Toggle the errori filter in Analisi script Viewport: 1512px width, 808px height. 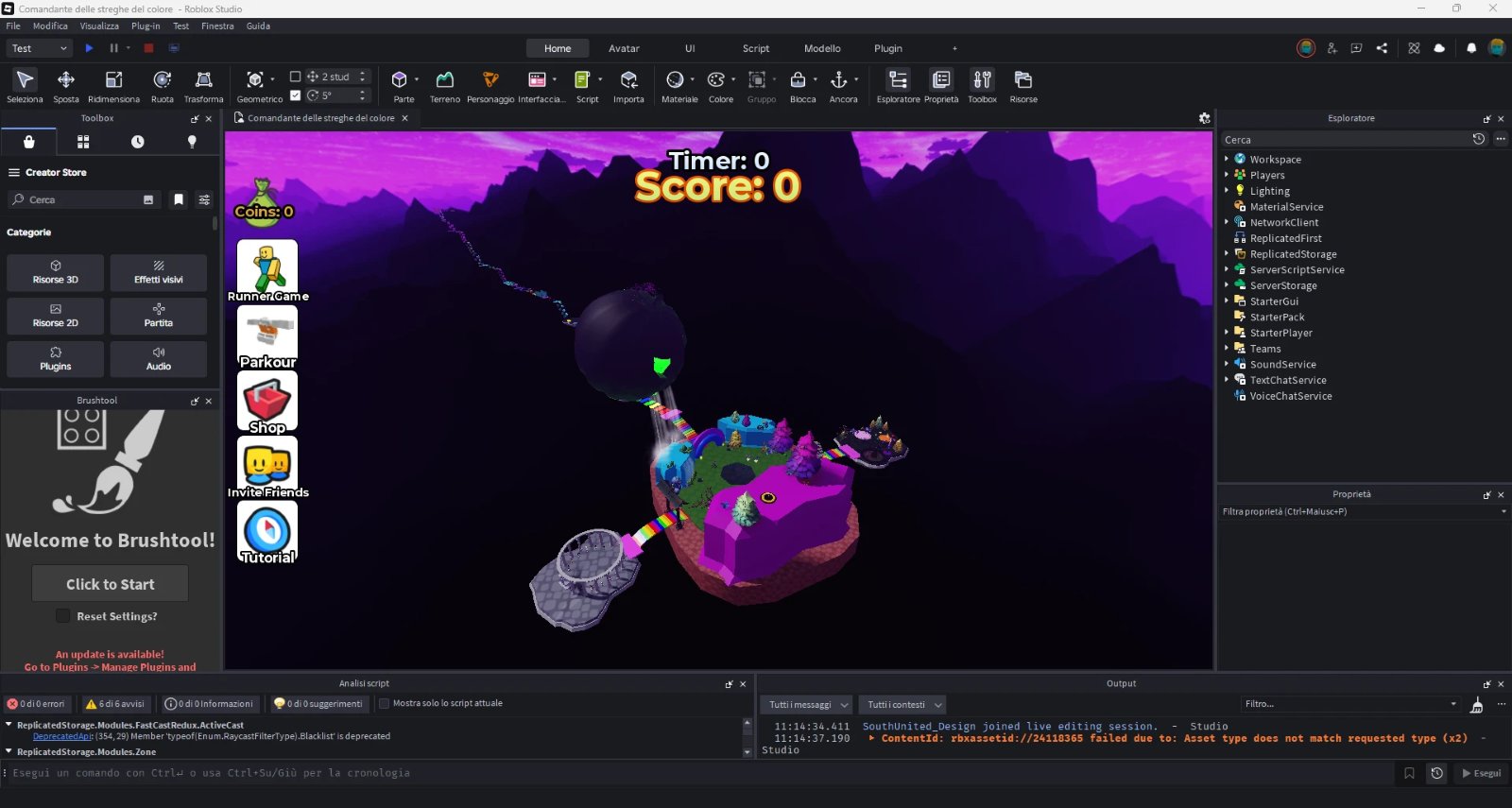37,704
